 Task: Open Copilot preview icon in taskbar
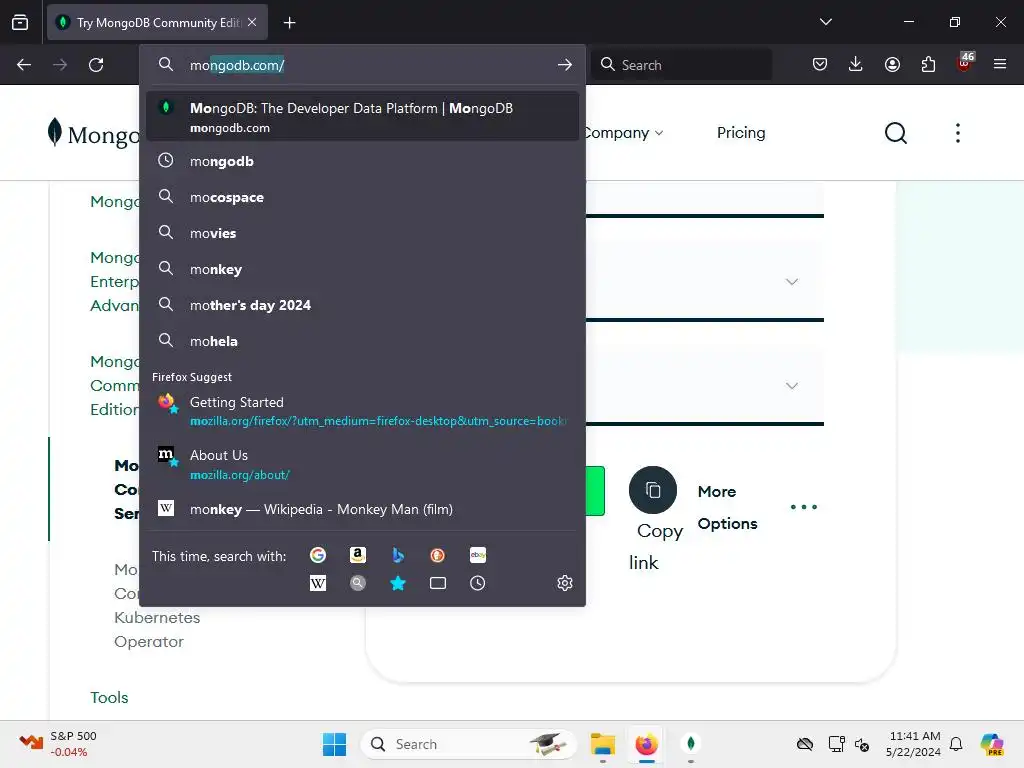point(991,744)
